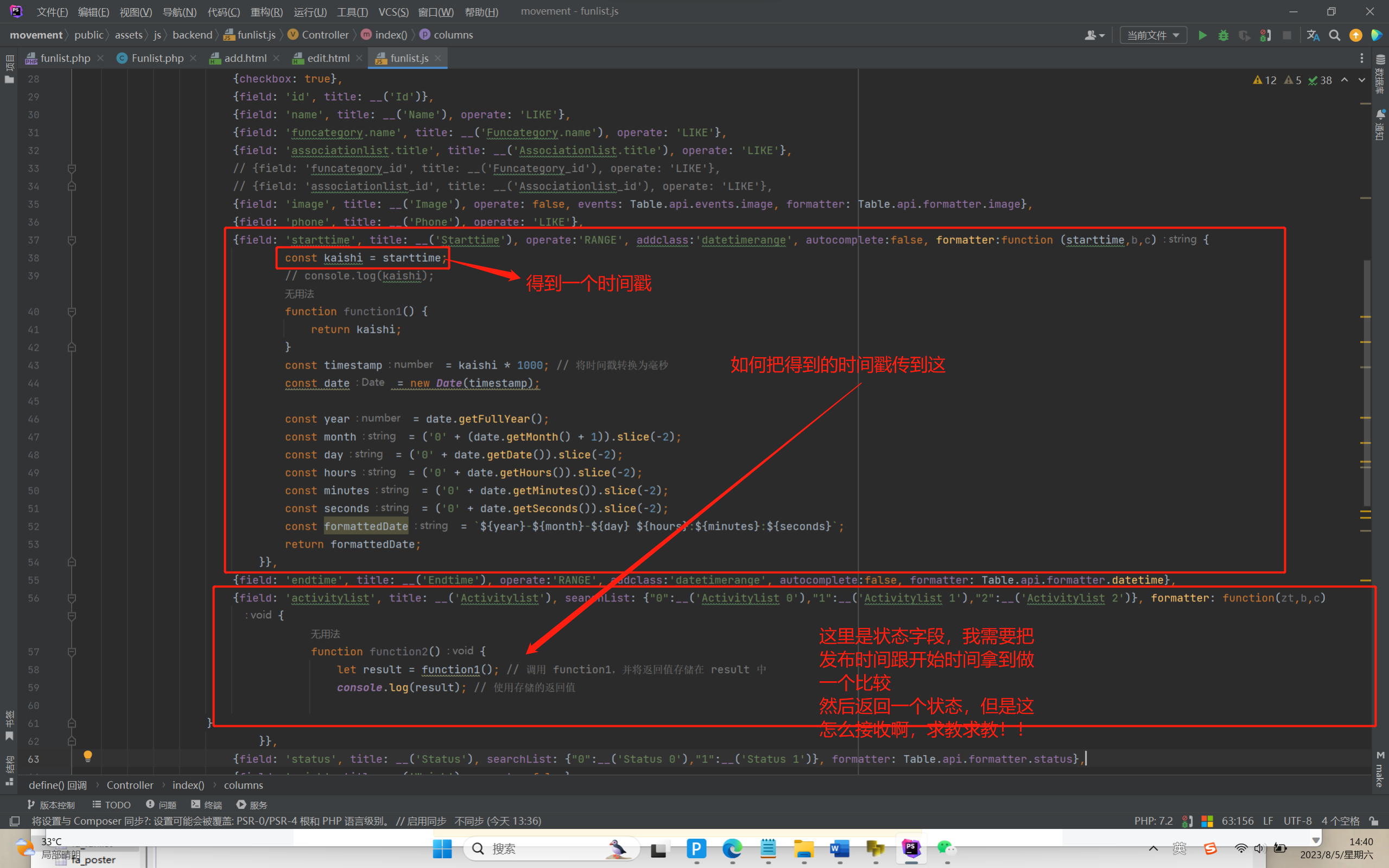Viewport: 1389px width, 868px height.
Task: Open the 当前文件 run configuration dropdown
Action: 1153,35
